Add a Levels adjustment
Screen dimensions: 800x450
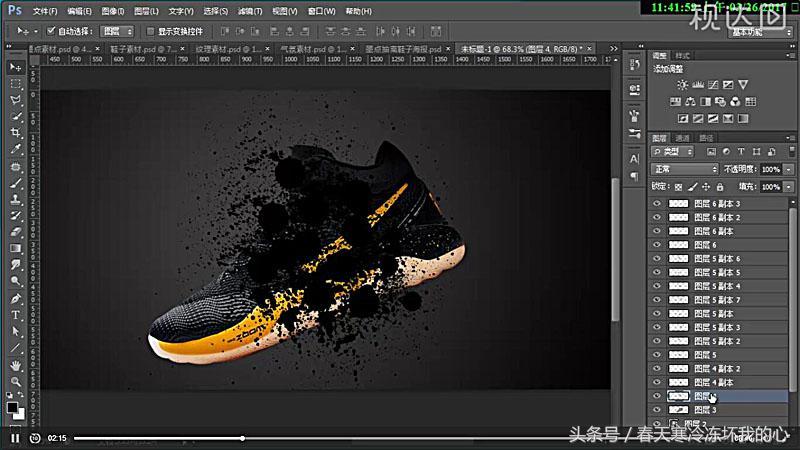[698, 85]
